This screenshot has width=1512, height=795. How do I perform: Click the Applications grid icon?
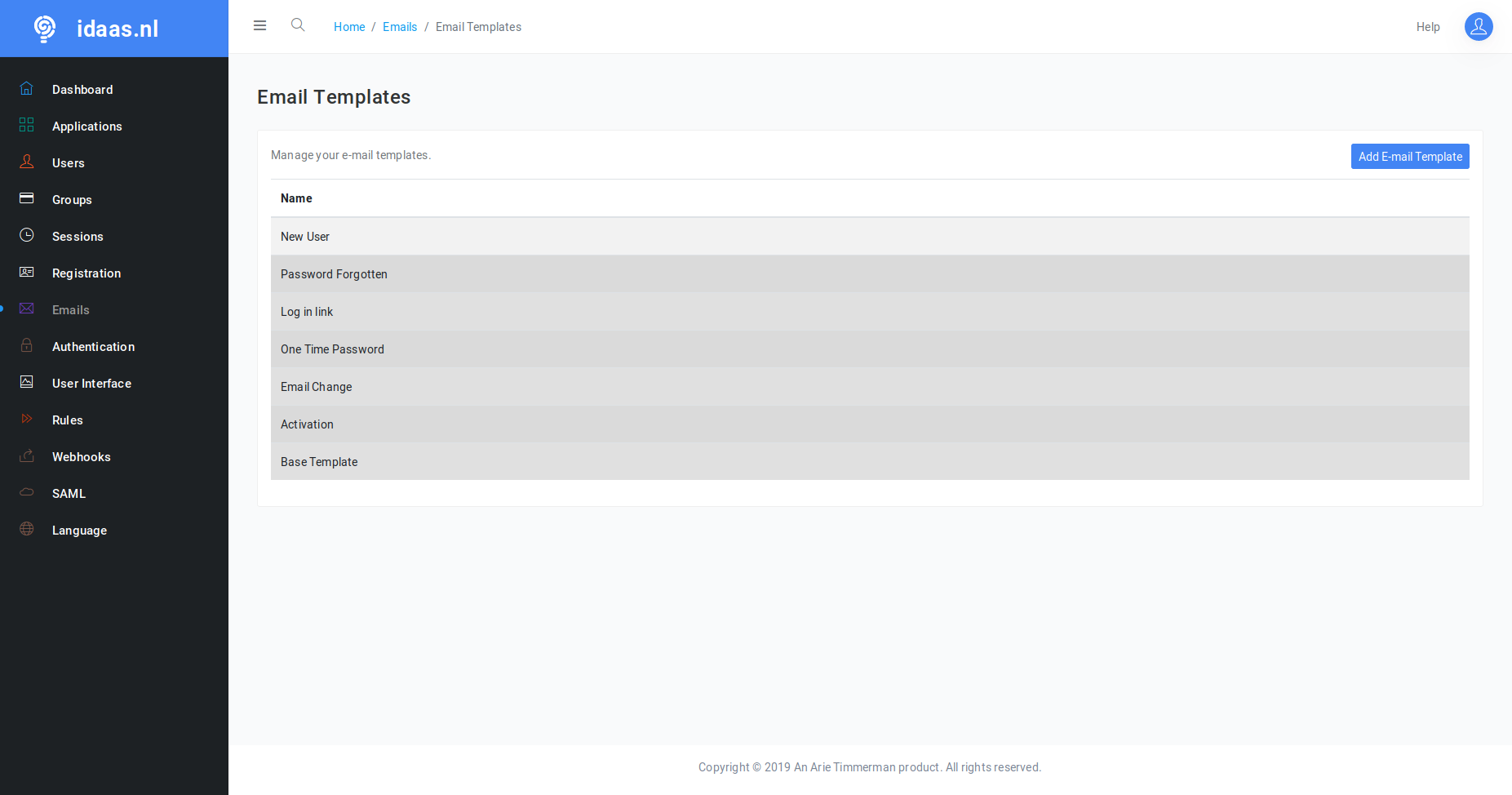[x=27, y=125]
